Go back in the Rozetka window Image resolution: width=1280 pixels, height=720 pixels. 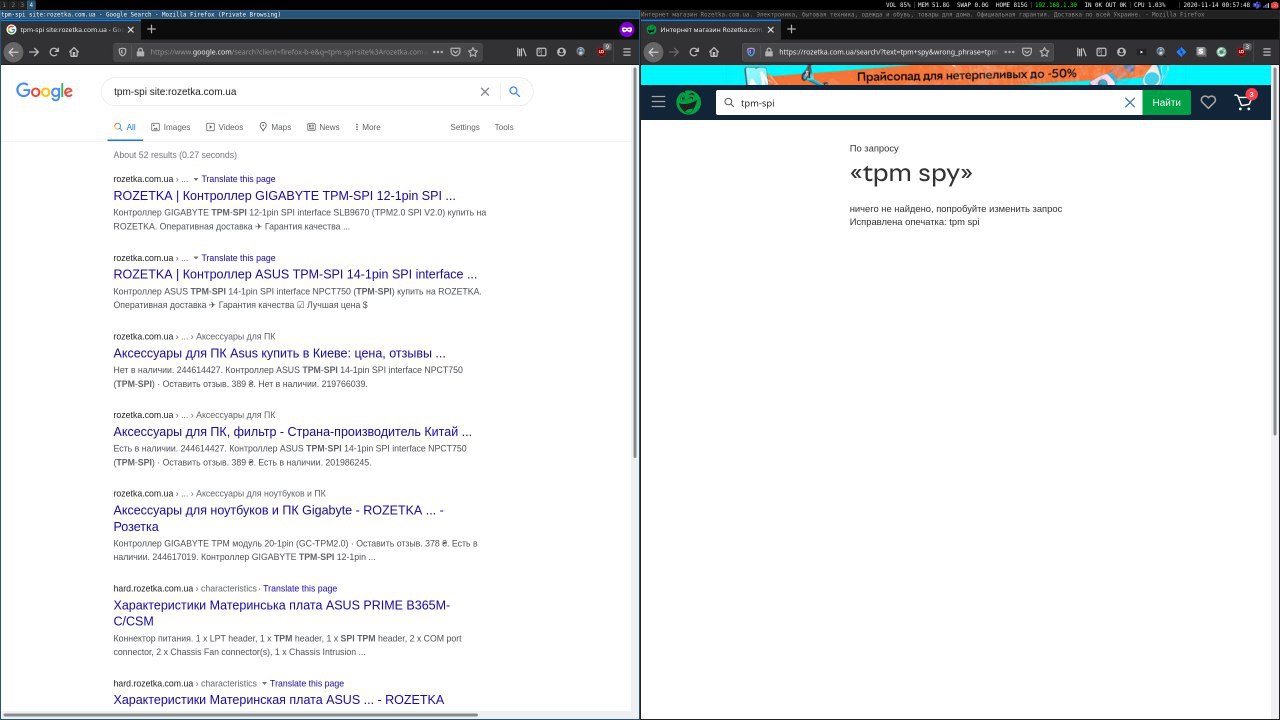654,52
